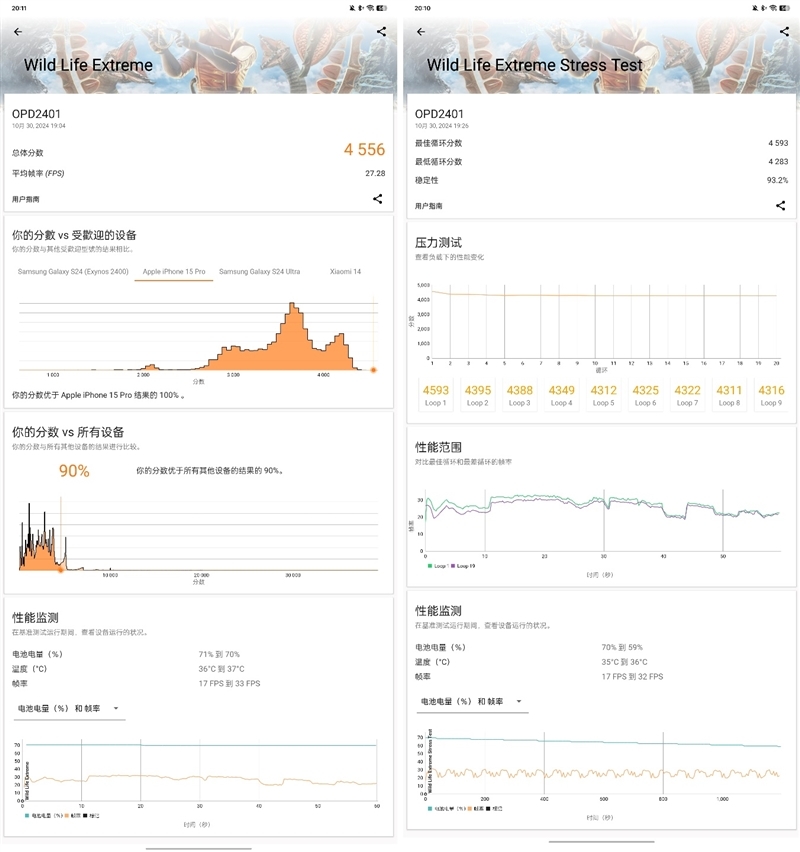800x852 pixels.
Task: Click the back arrow on Wild Life Extreme screen
Action: click(x=17, y=32)
